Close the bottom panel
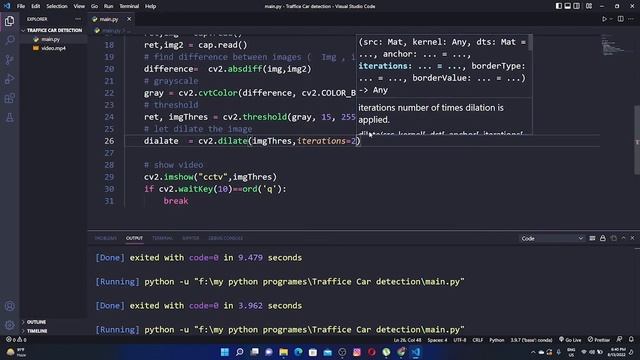Image resolution: width=640 pixels, height=360 pixels. point(632,238)
